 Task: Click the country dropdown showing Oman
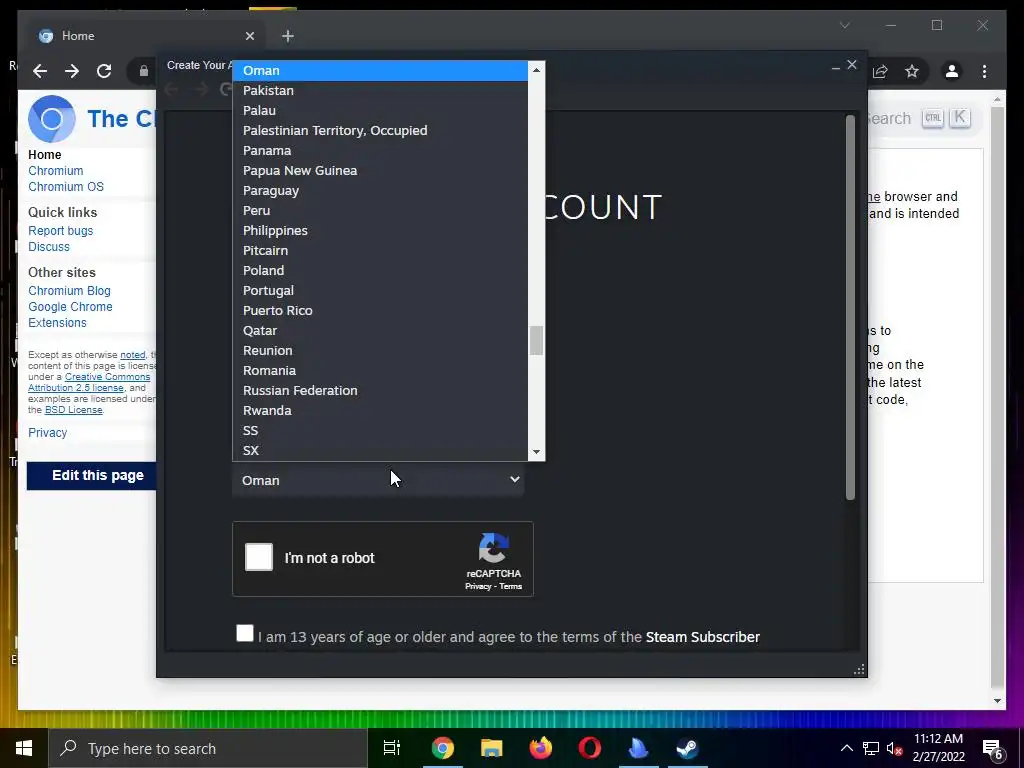(x=378, y=480)
